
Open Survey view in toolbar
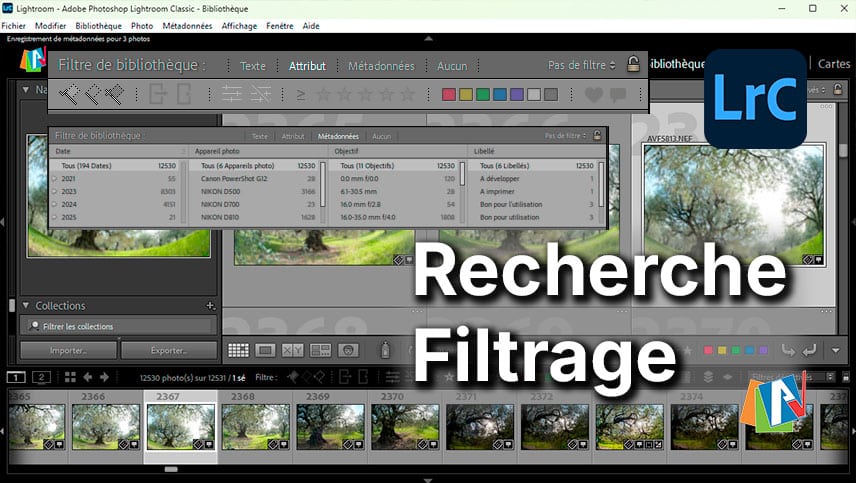pos(321,350)
